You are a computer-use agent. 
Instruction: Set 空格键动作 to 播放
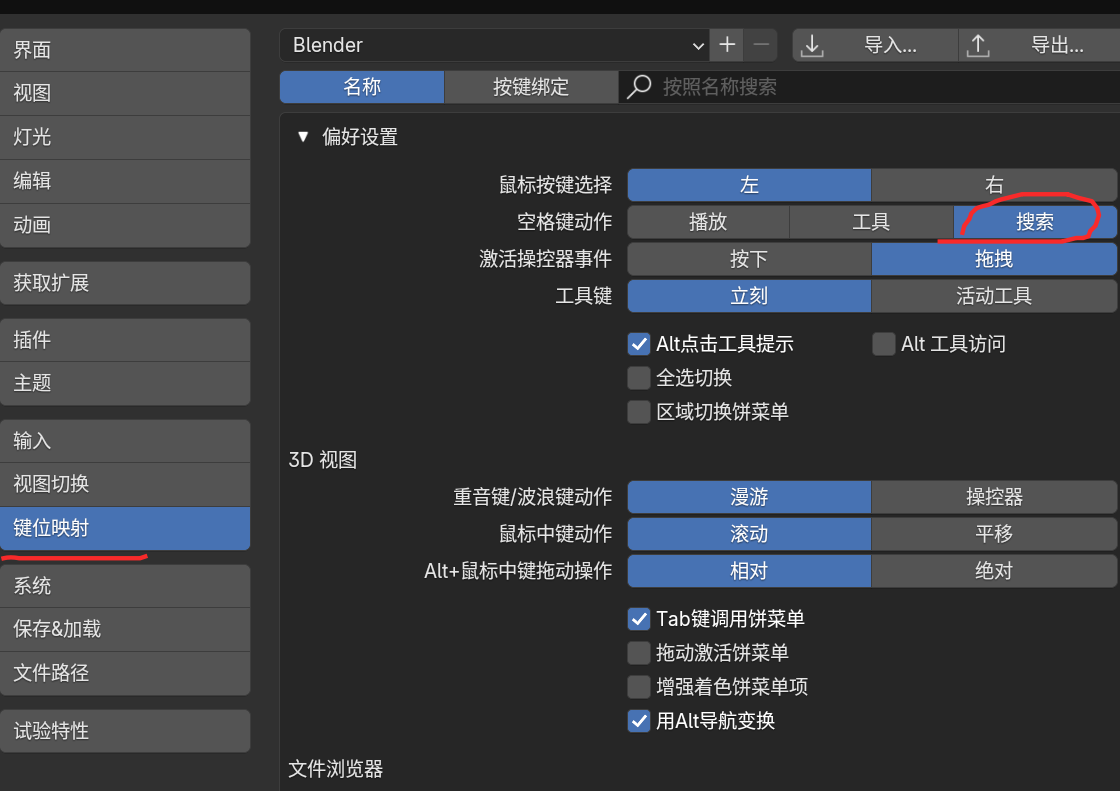(708, 222)
